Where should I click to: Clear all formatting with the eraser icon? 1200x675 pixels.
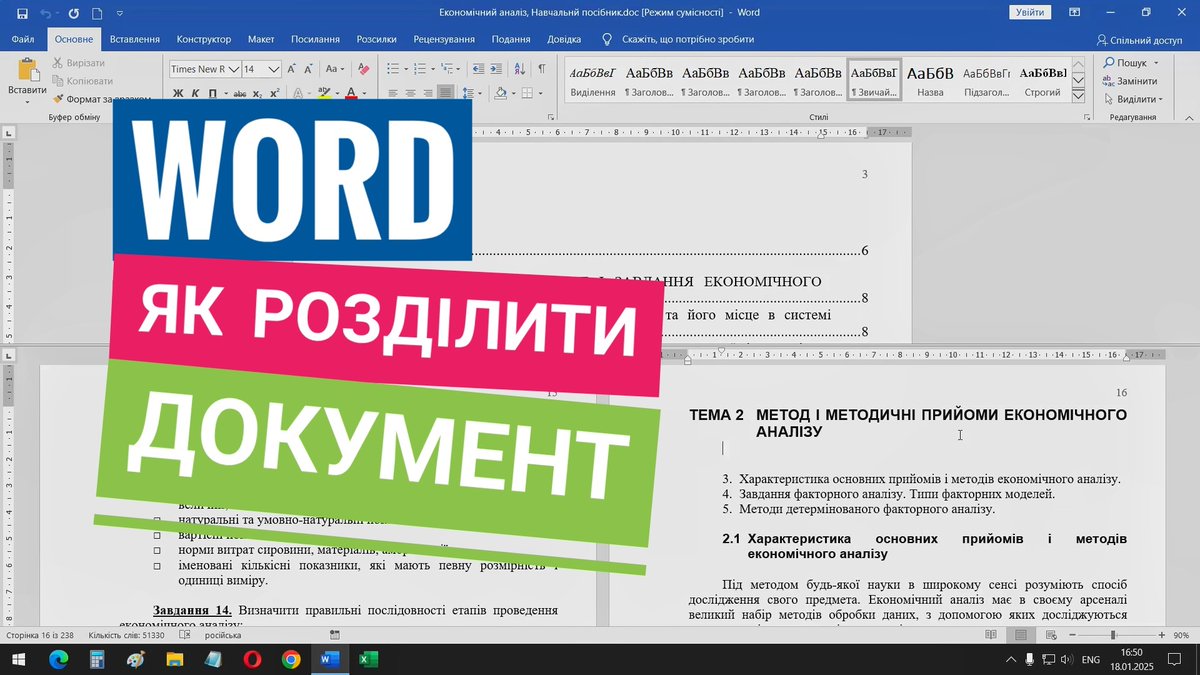point(363,69)
